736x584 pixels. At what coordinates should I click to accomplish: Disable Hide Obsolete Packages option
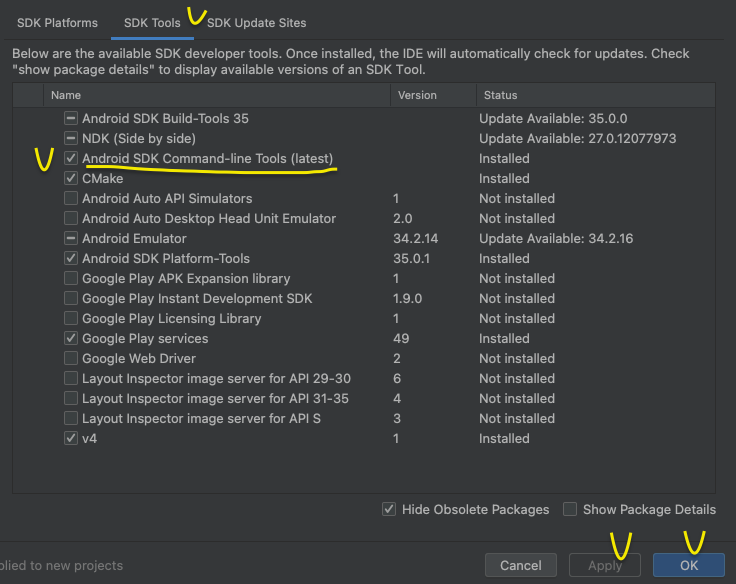(389, 509)
